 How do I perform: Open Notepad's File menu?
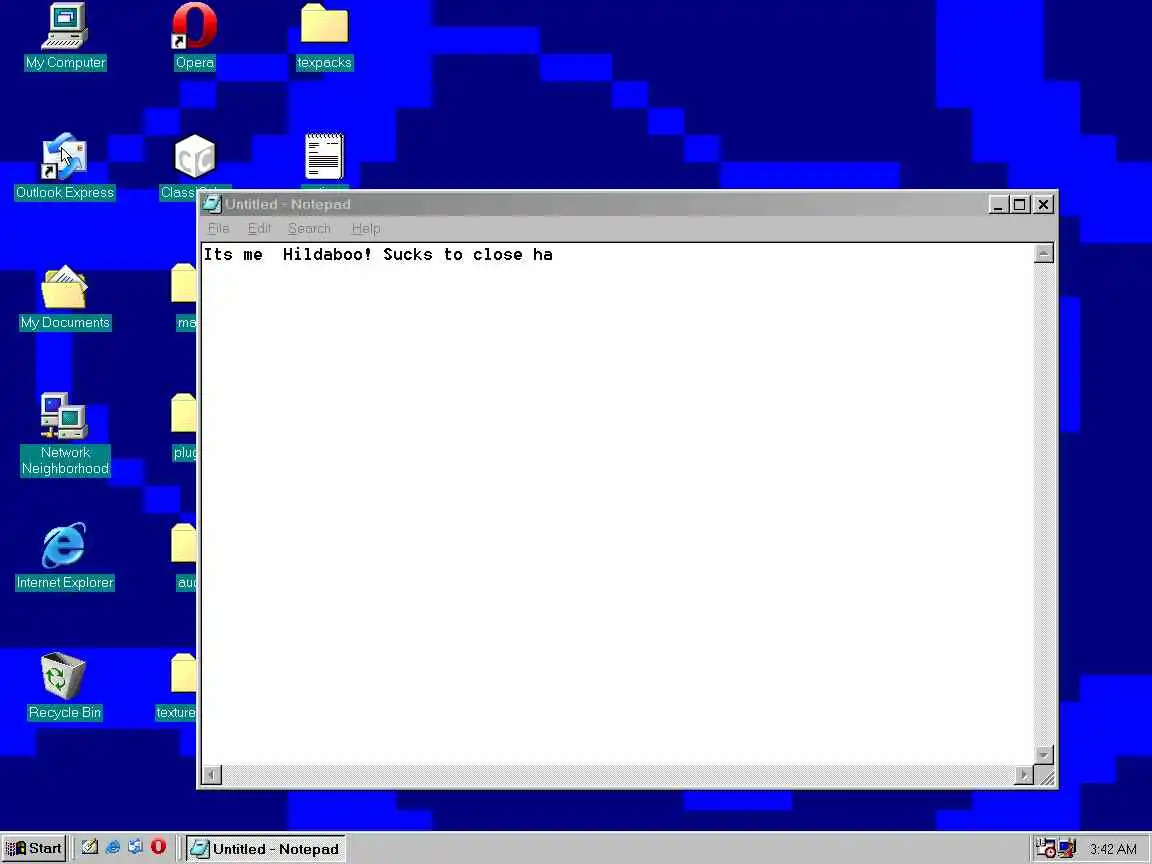[x=218, y=228]
